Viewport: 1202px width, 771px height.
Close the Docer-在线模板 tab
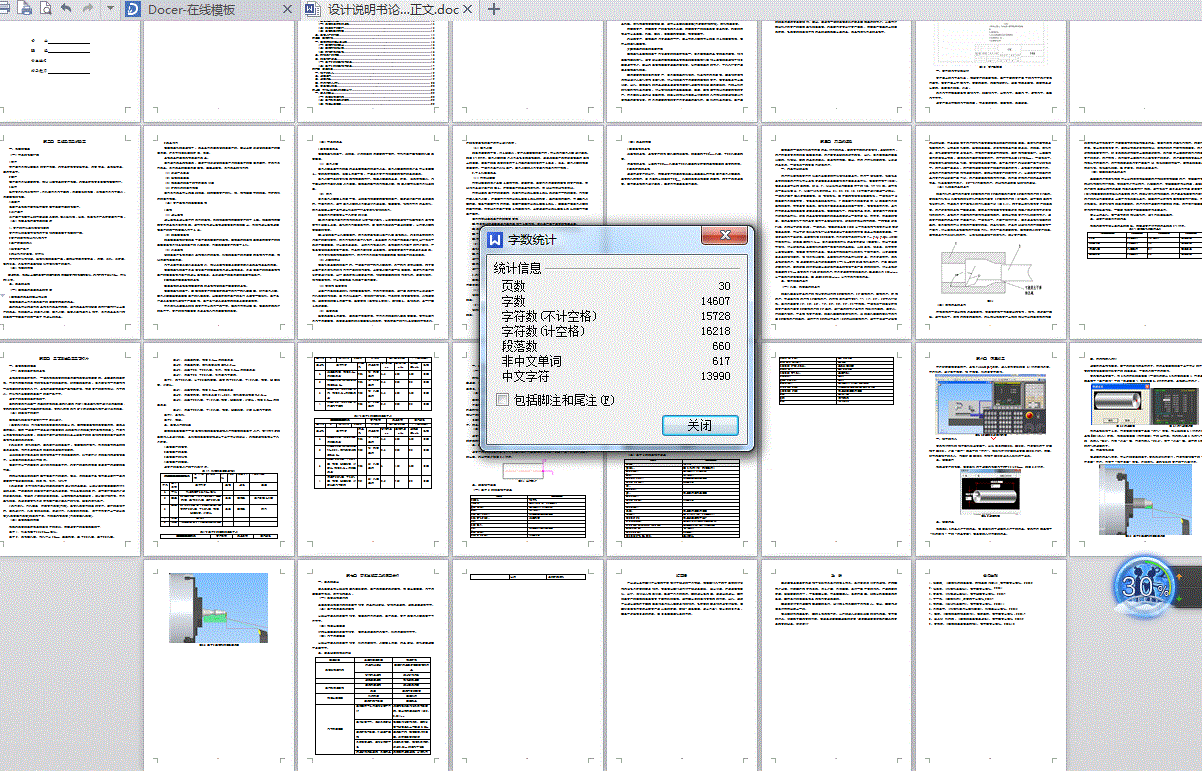(x=287, y=9)
